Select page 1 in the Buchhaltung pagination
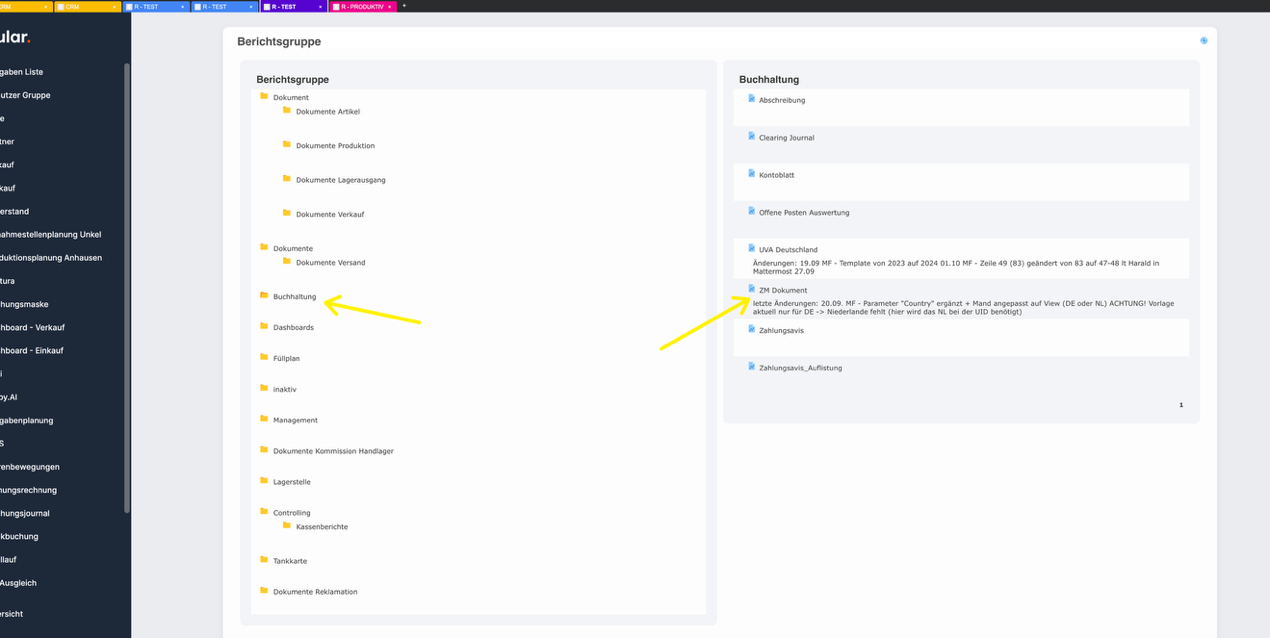The width and height of the screenshot is (1270, 638). pyautogui.click(x=1181, y=405)
